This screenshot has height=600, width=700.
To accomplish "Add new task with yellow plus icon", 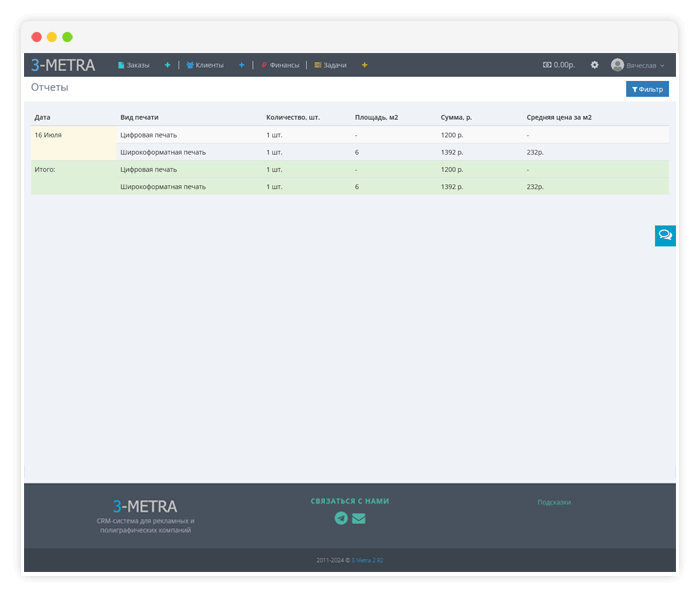I will [x=365, y=65].
